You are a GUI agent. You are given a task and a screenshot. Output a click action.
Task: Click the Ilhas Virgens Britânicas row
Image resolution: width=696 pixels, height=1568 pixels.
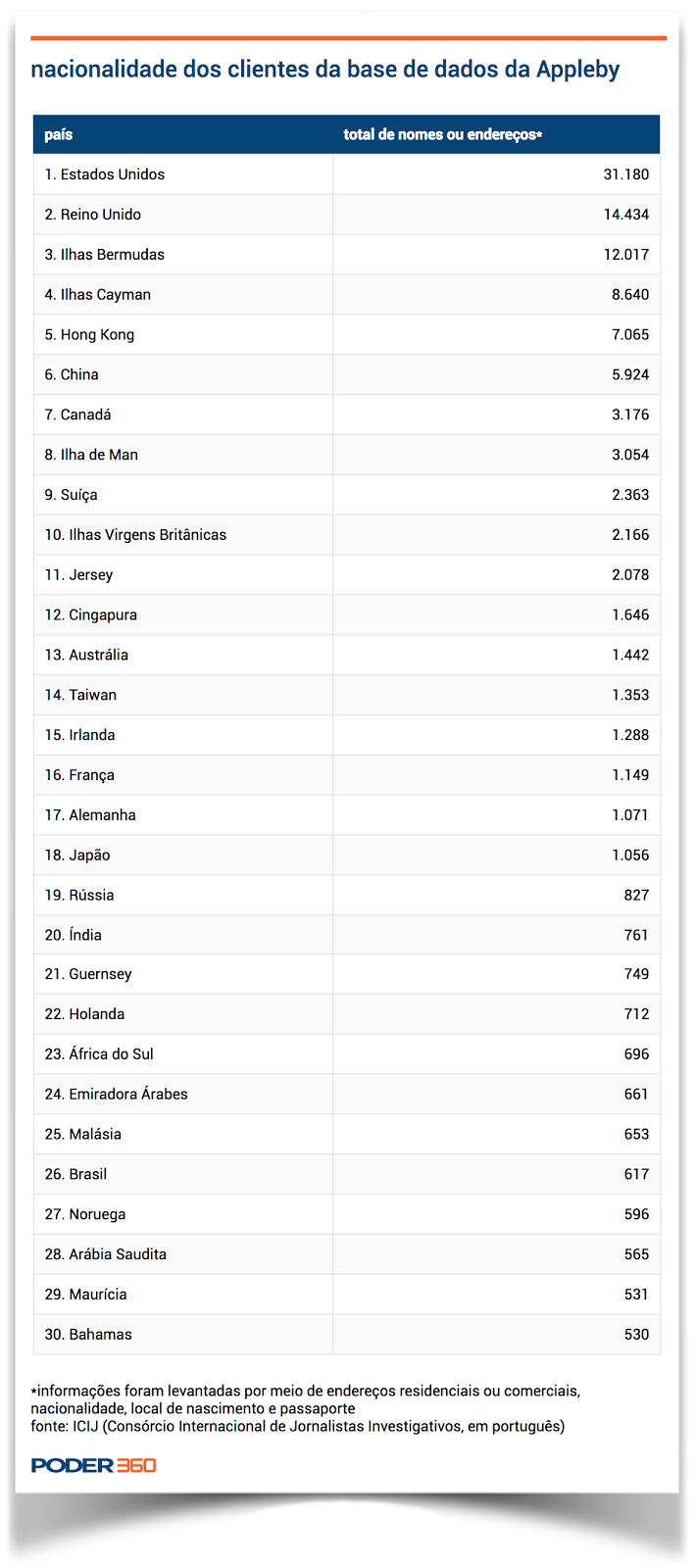click(347, 535)
